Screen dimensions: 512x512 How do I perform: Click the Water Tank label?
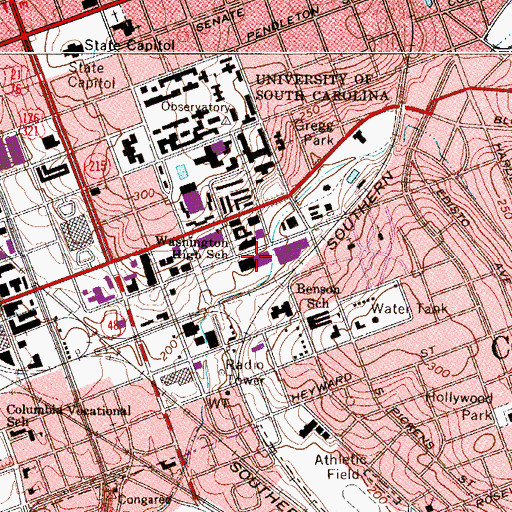tap(409, 309)
